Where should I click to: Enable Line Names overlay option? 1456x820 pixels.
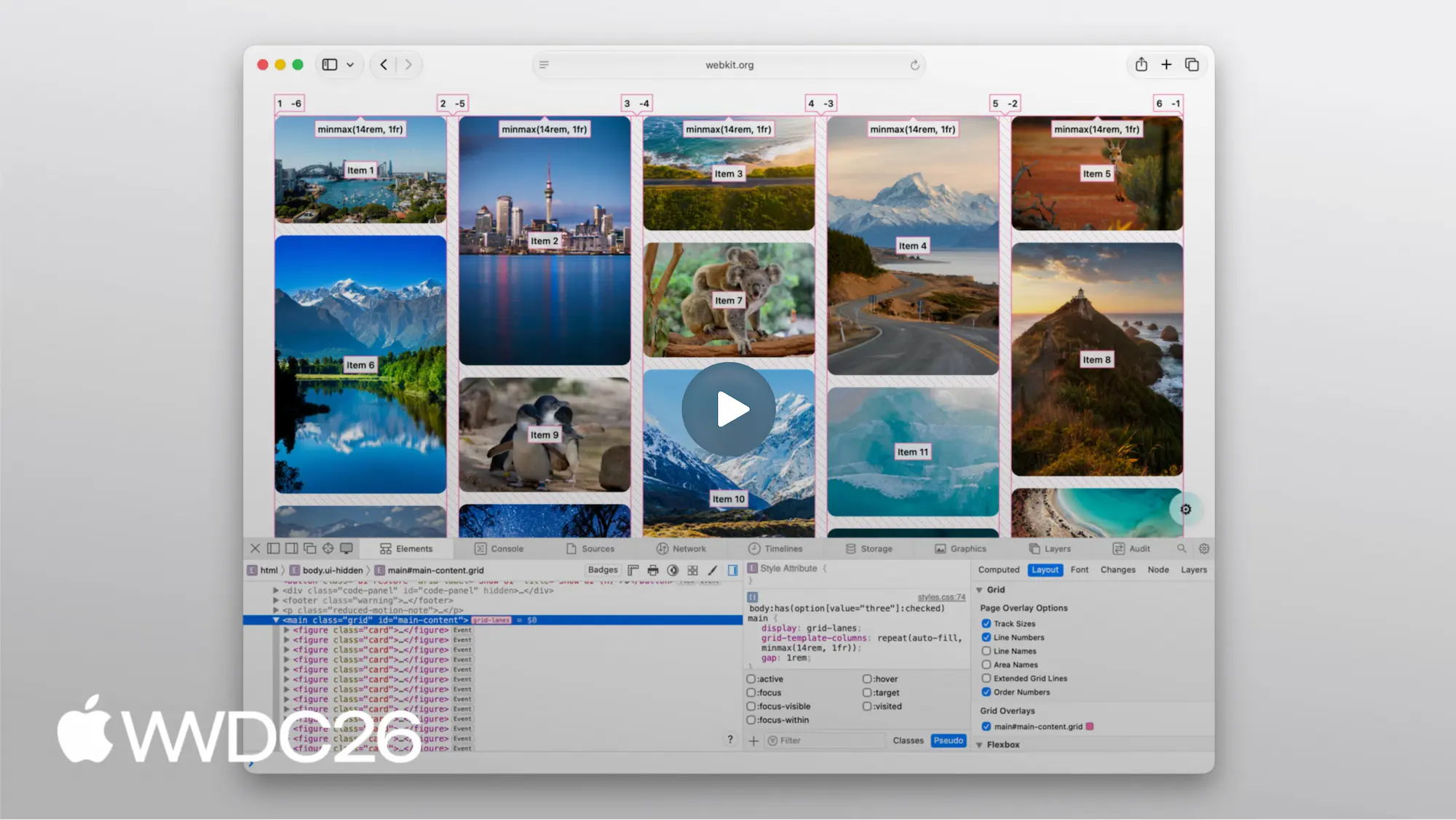click(x=986, y=651)
